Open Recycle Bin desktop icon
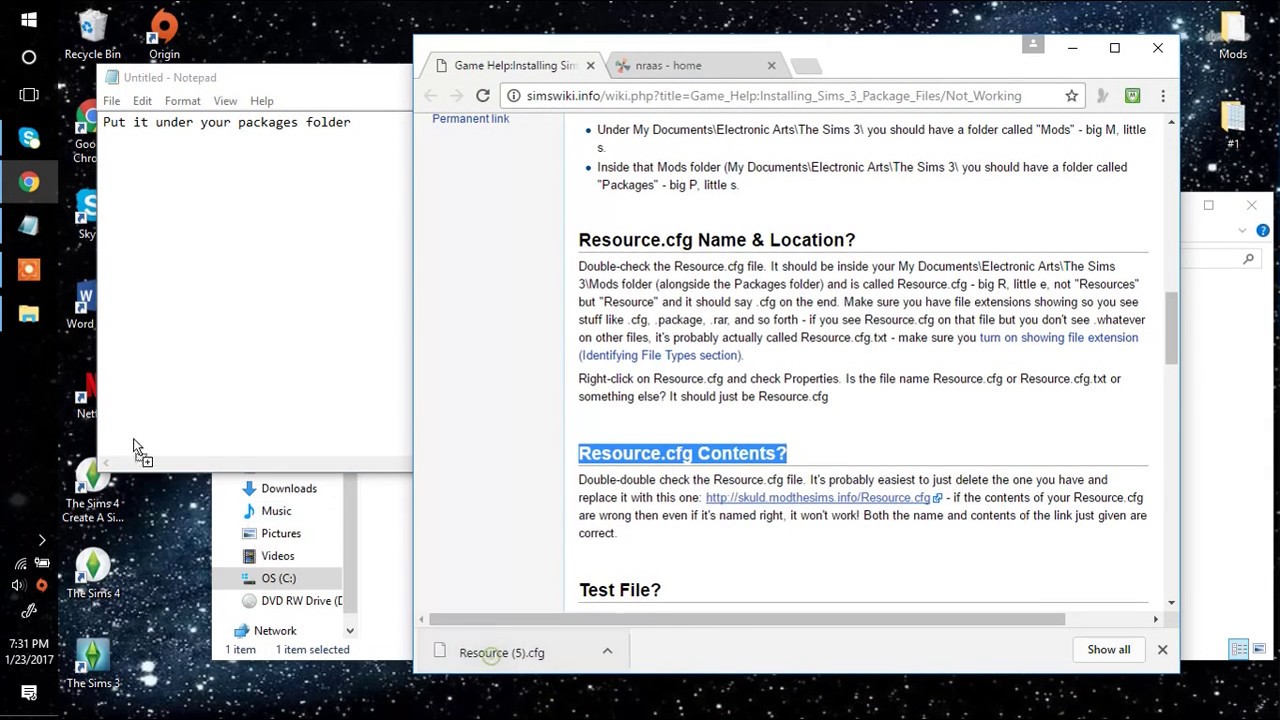1280x720 pixels. (x=92, y=35)
